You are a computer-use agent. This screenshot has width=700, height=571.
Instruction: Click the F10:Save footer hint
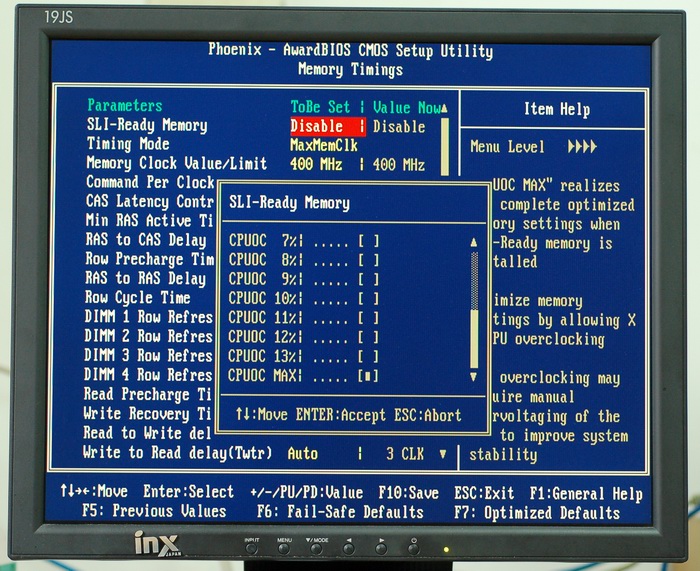(x=408, y=493)
